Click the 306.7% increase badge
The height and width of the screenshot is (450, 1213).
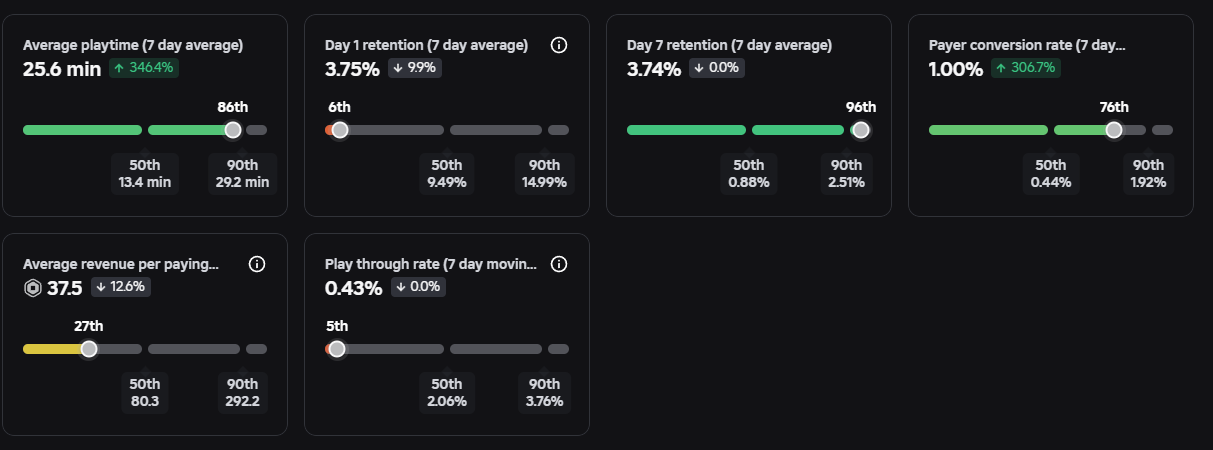click(1026, 68)
